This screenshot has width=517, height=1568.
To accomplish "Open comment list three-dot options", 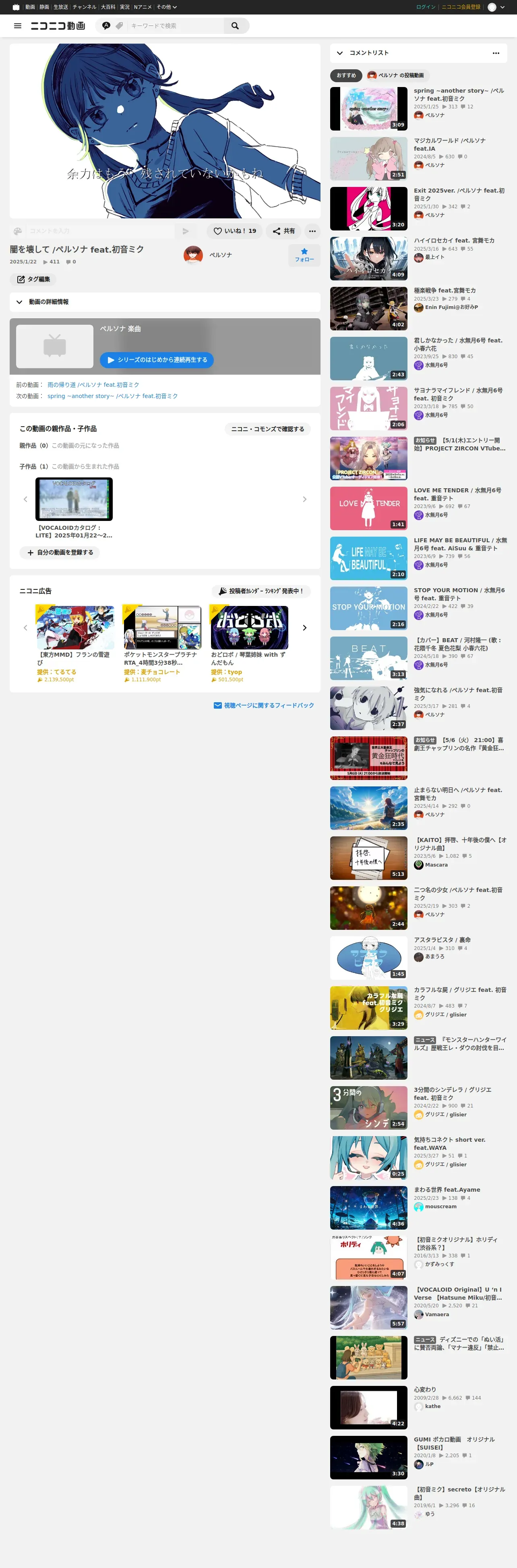I will 496,53.
